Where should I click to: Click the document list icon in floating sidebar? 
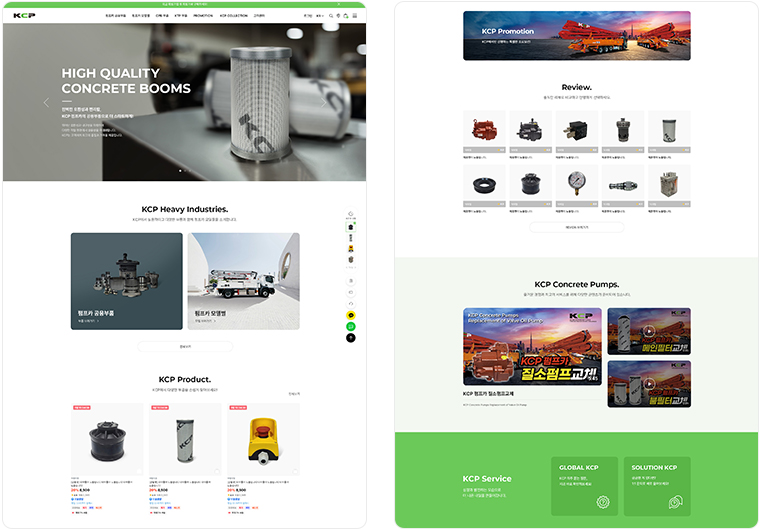coord(351,281)
